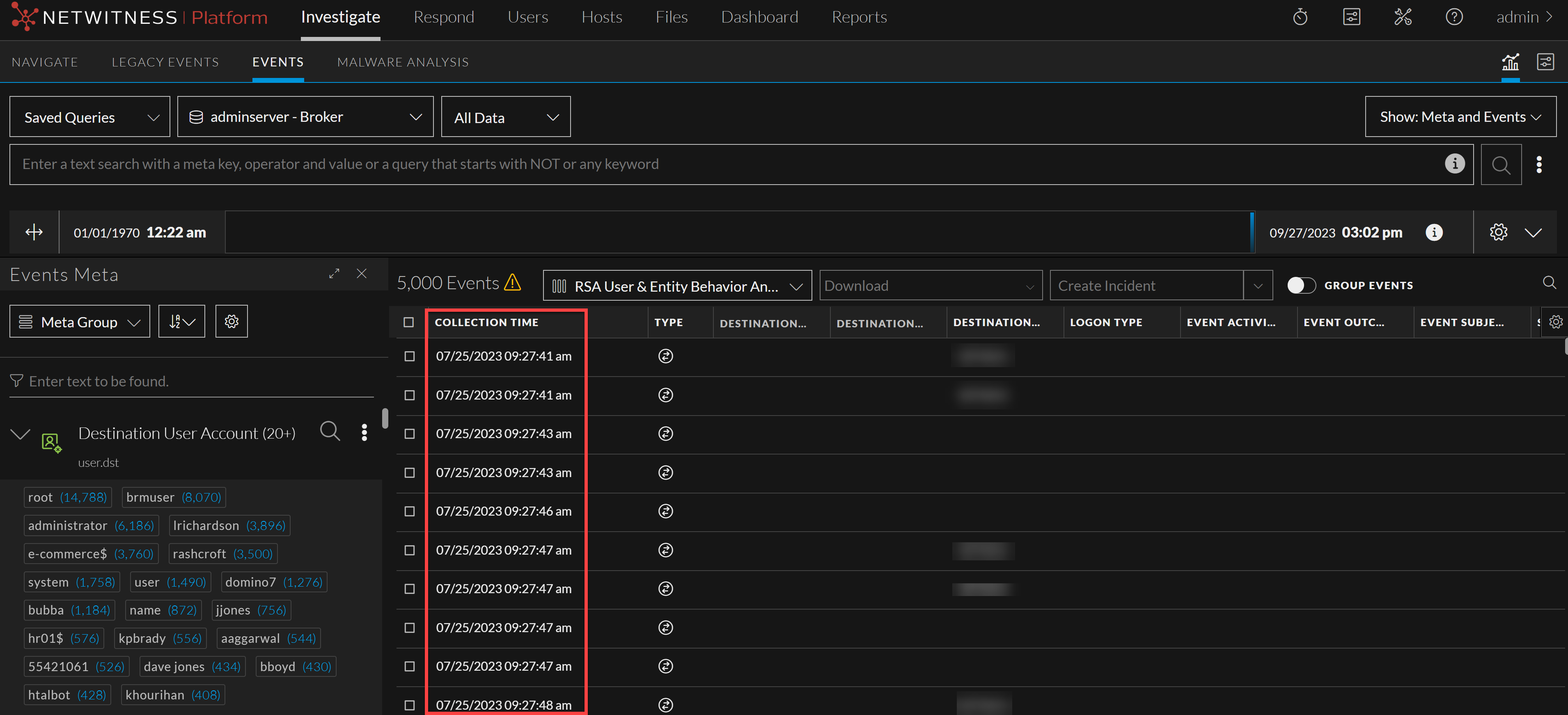Open adminserver - Broker service dropdown

(305, 117)
